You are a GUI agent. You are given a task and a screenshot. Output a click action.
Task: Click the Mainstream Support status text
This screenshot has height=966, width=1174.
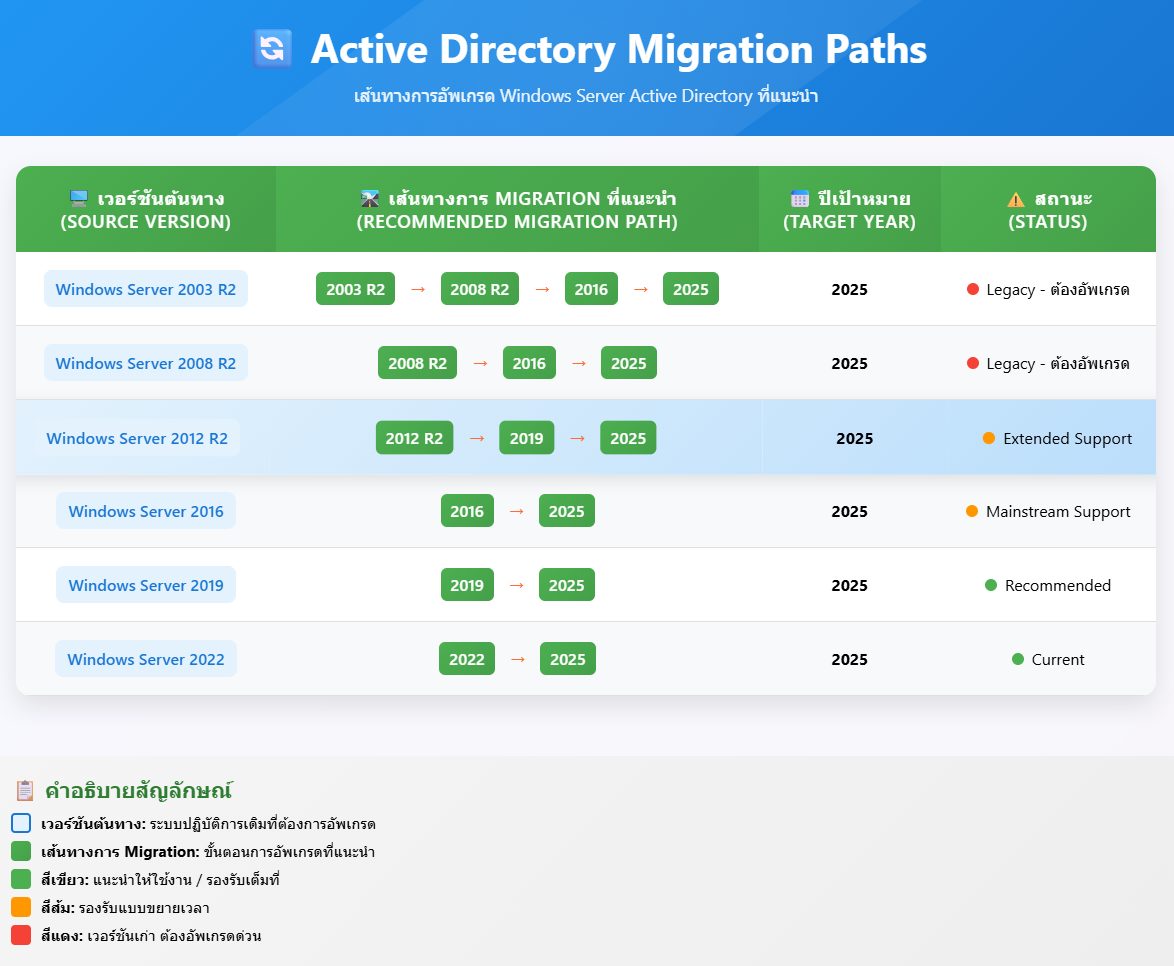click(x=1059, y=512)
